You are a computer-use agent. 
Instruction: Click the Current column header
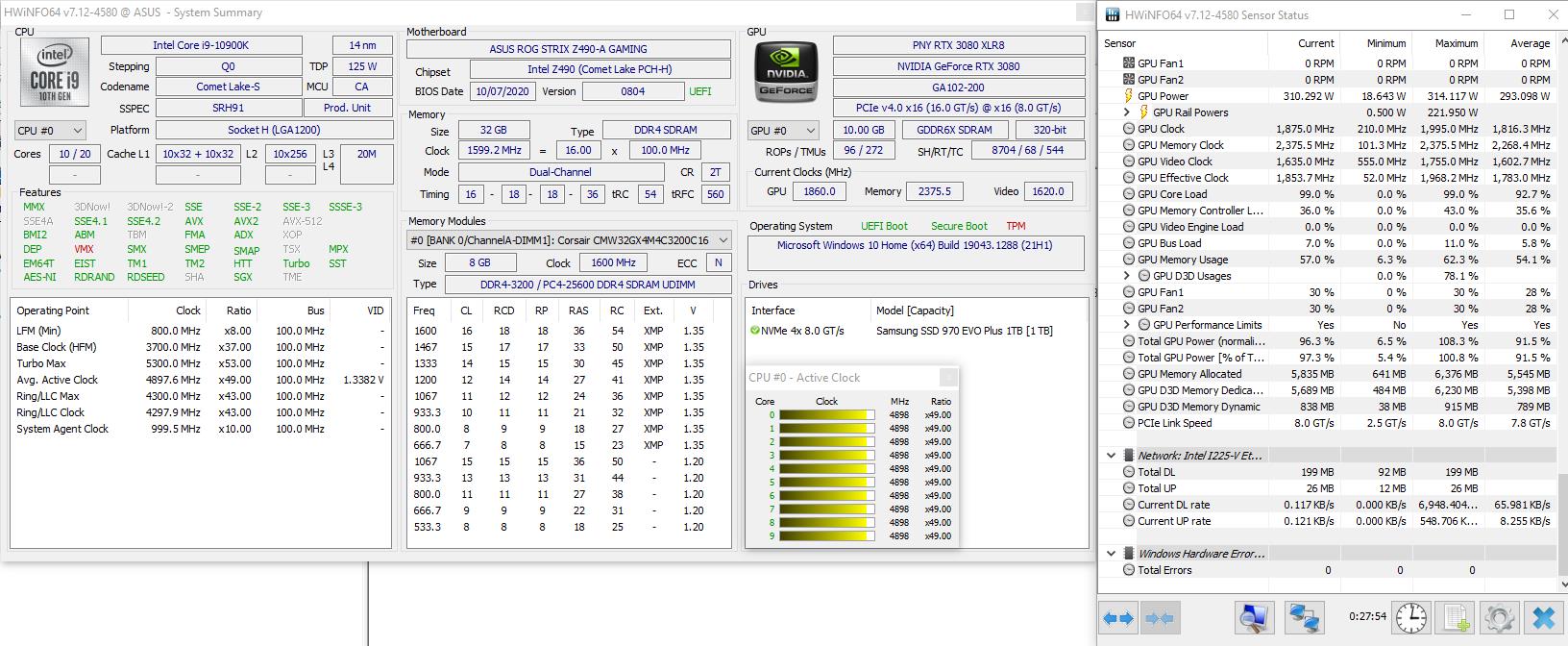1304,43
